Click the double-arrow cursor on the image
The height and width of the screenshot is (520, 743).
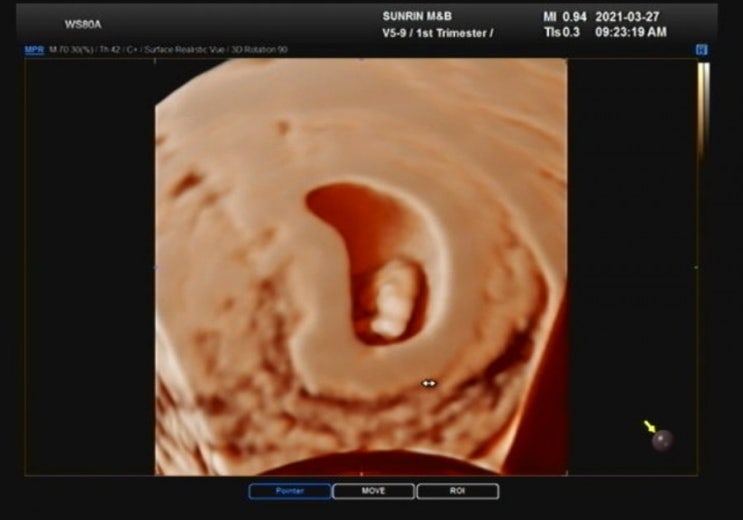429,383
